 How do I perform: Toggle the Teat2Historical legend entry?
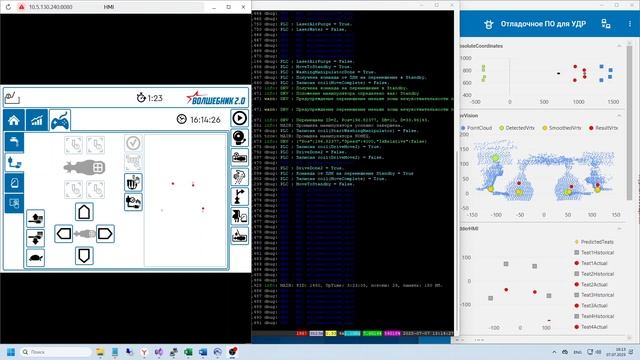(594, 274)
